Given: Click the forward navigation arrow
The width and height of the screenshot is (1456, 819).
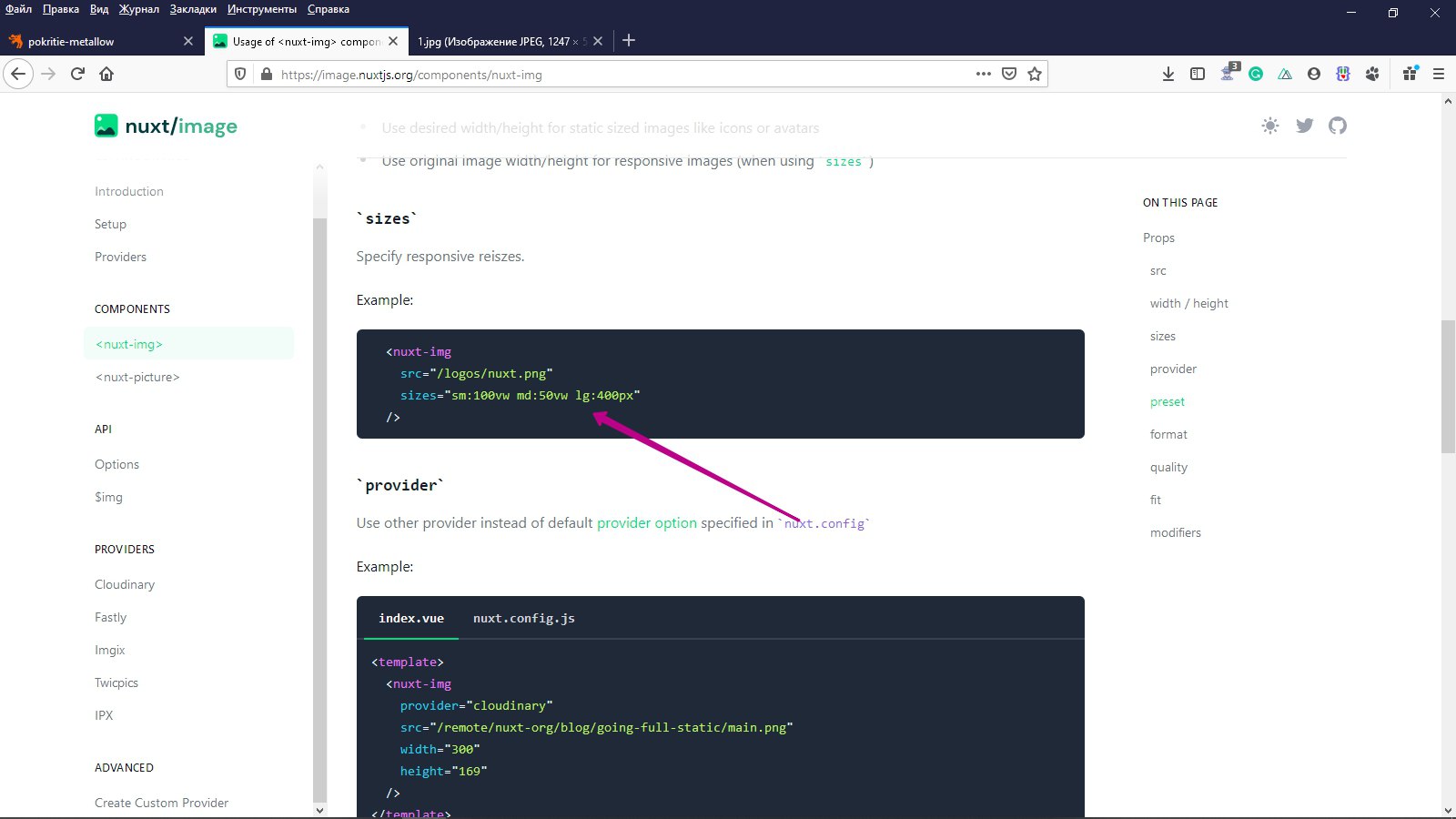Looking at the screenshot, I should (48, 74).
